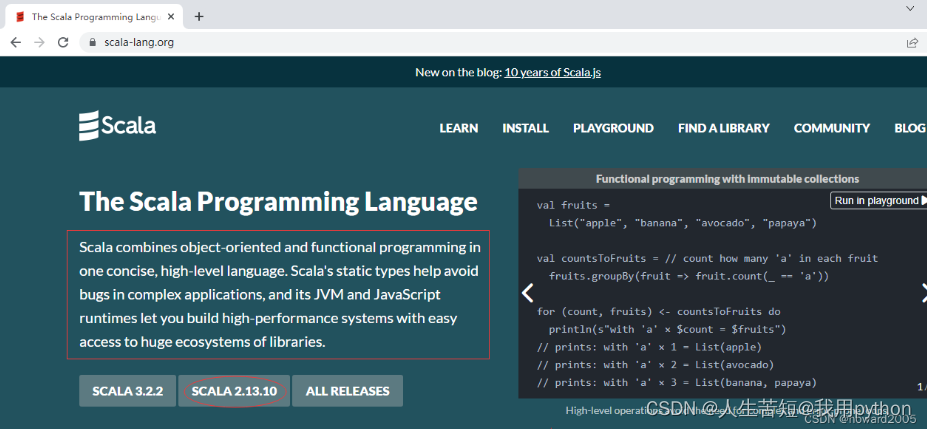Image resolution: width=927 pixels, height=429 pixels.
Task: Open the "10 years of Scala.js" blog link
Action: 552,72
